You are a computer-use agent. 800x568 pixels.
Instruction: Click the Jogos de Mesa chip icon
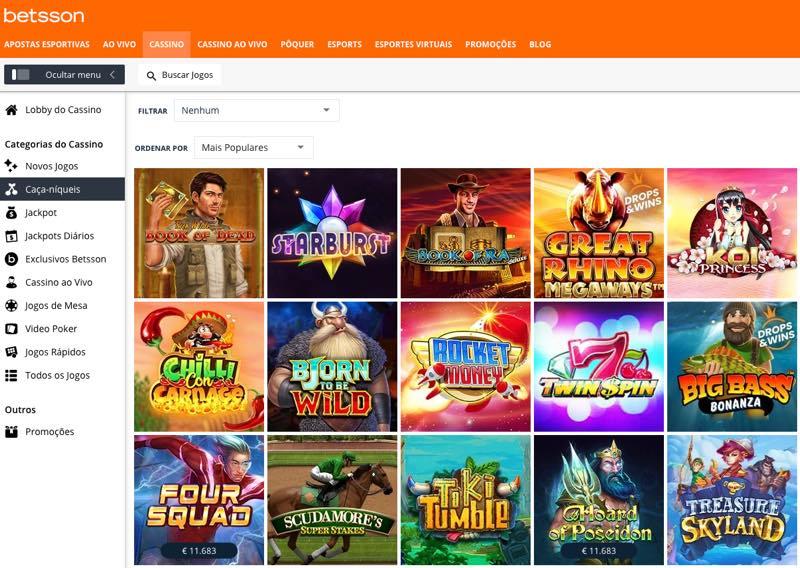coord(11,306)
